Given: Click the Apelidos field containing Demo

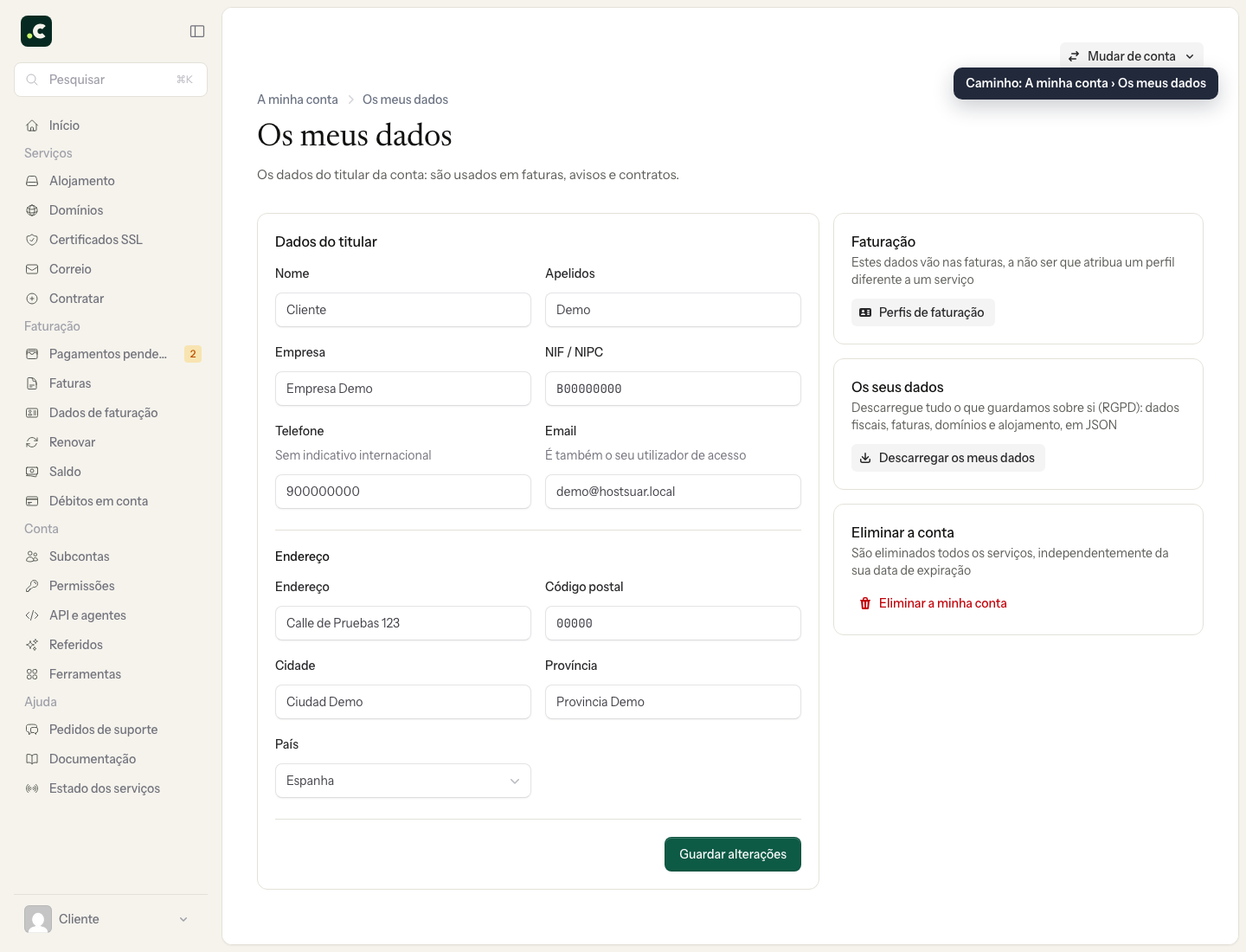Looking at the screenshot, I should click(673, 310).
